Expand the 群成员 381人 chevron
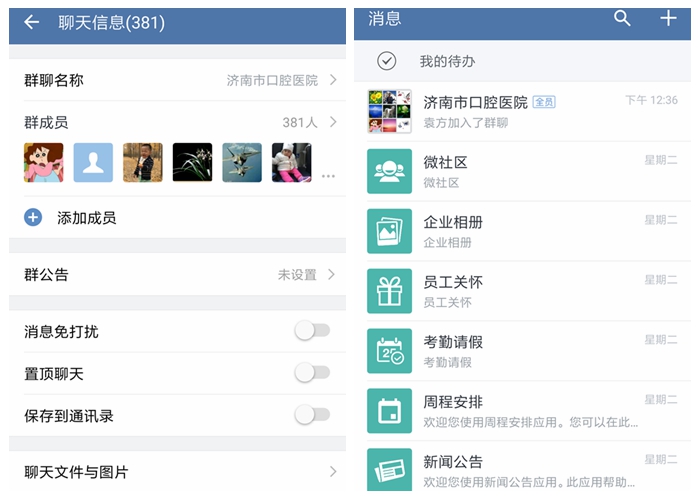700x500 pixels. [x=333, y=122]
